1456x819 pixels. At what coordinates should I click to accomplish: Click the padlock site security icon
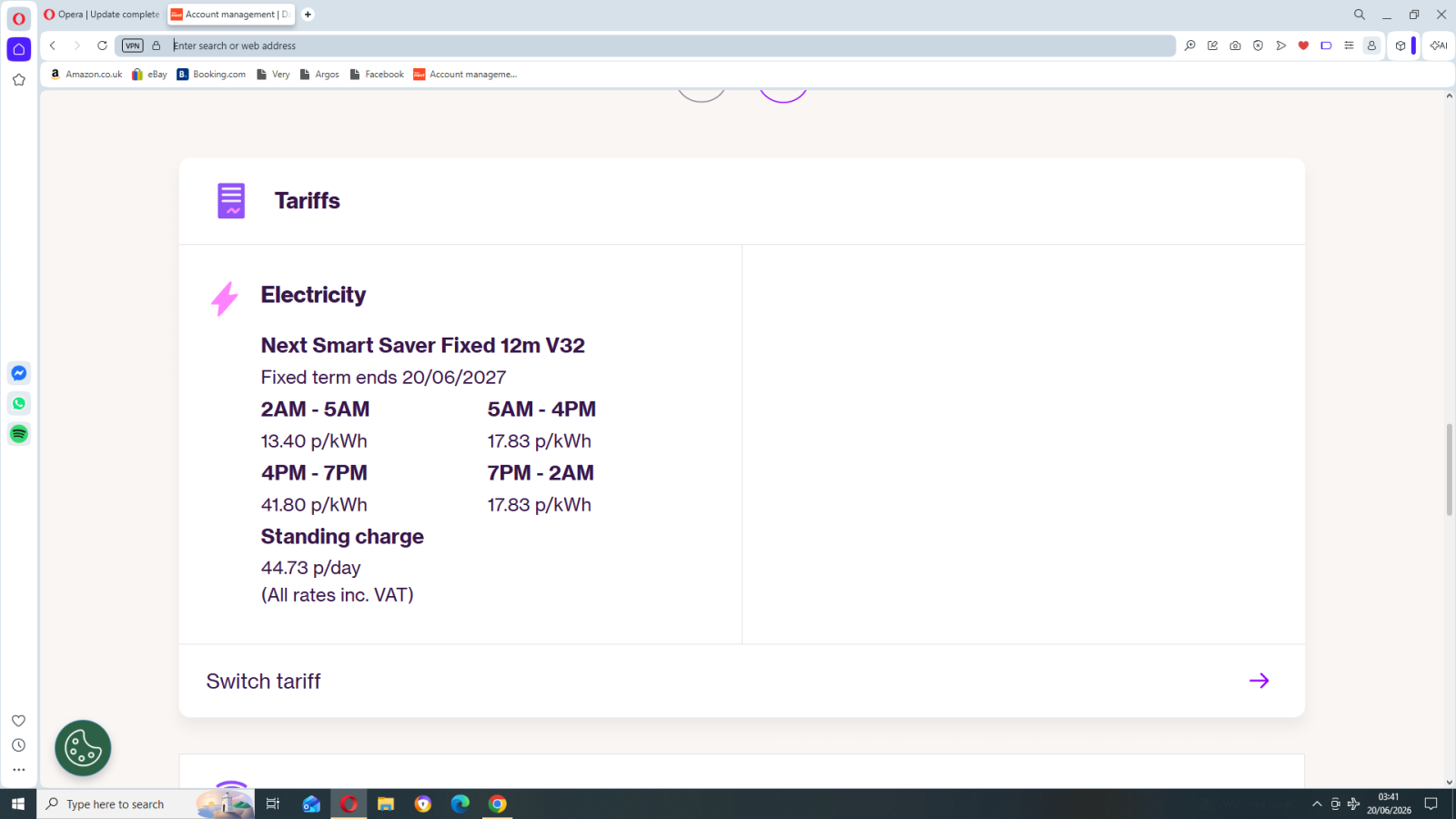point(157,45)
